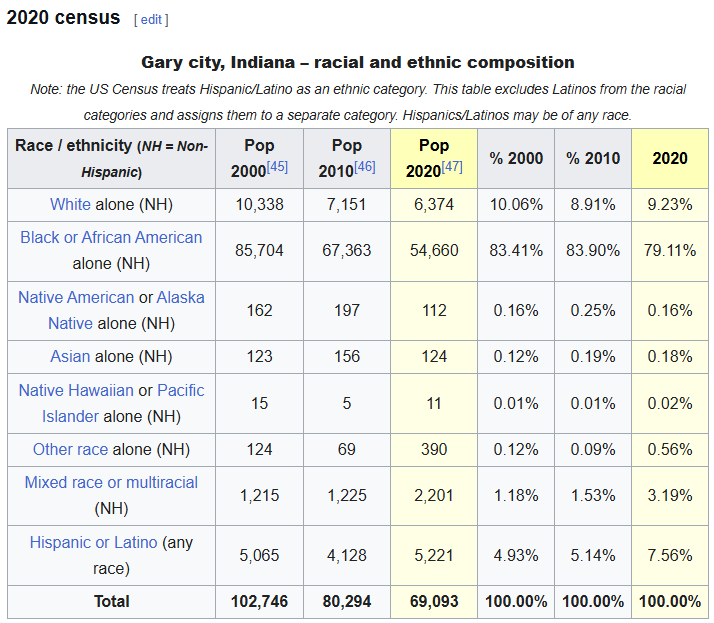Click the total cell showing 80,294

(x=347, y=602)
